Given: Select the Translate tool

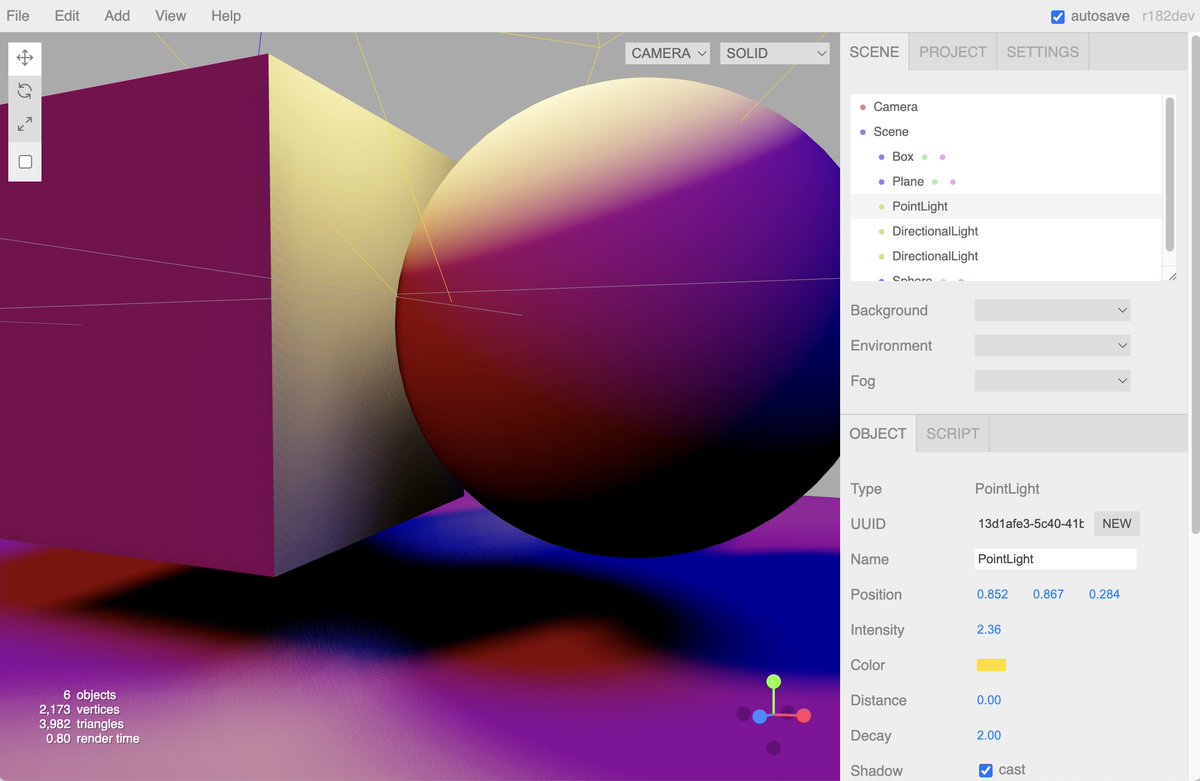Looking at the screenshot, I should coord(24,57).
